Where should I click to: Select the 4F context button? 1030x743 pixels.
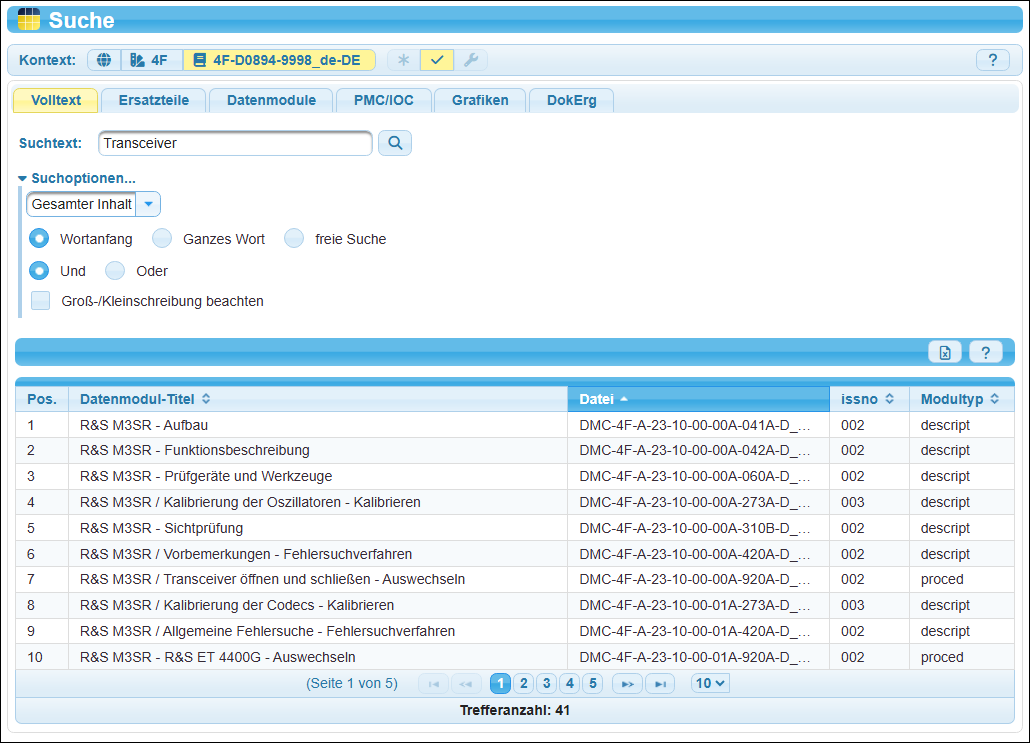point(151,60)
